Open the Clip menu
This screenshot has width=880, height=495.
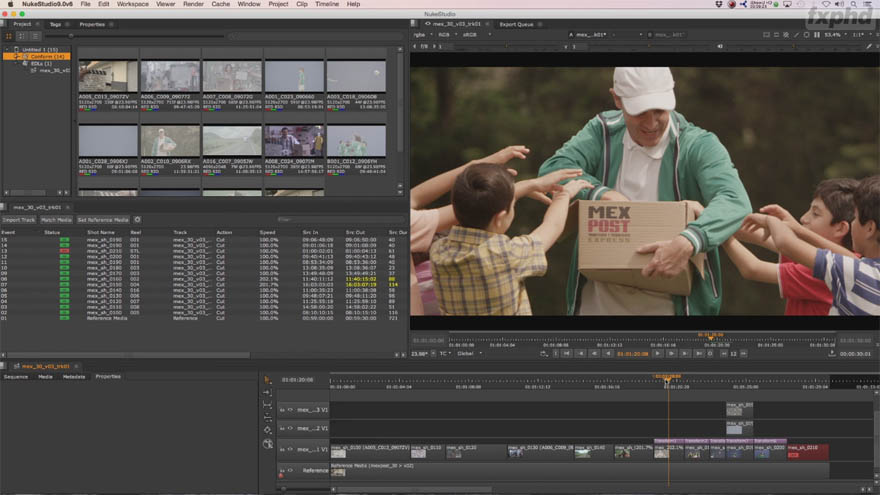[x=301, y=4]
